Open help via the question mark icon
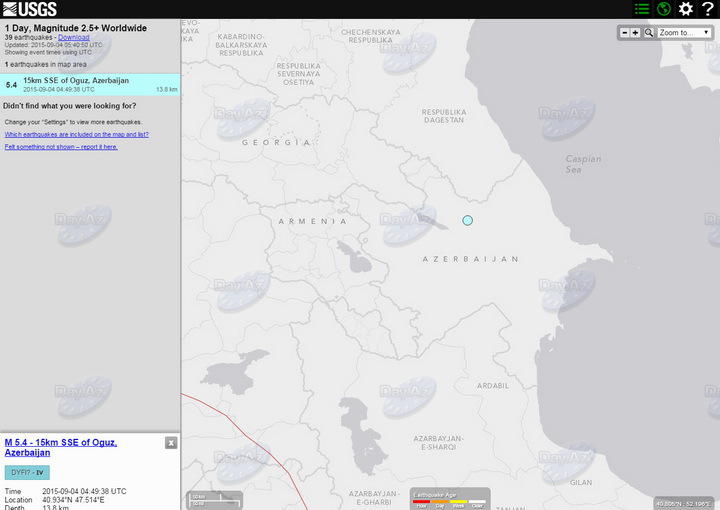This screenshot has width=720, height=510. point(707,9)
